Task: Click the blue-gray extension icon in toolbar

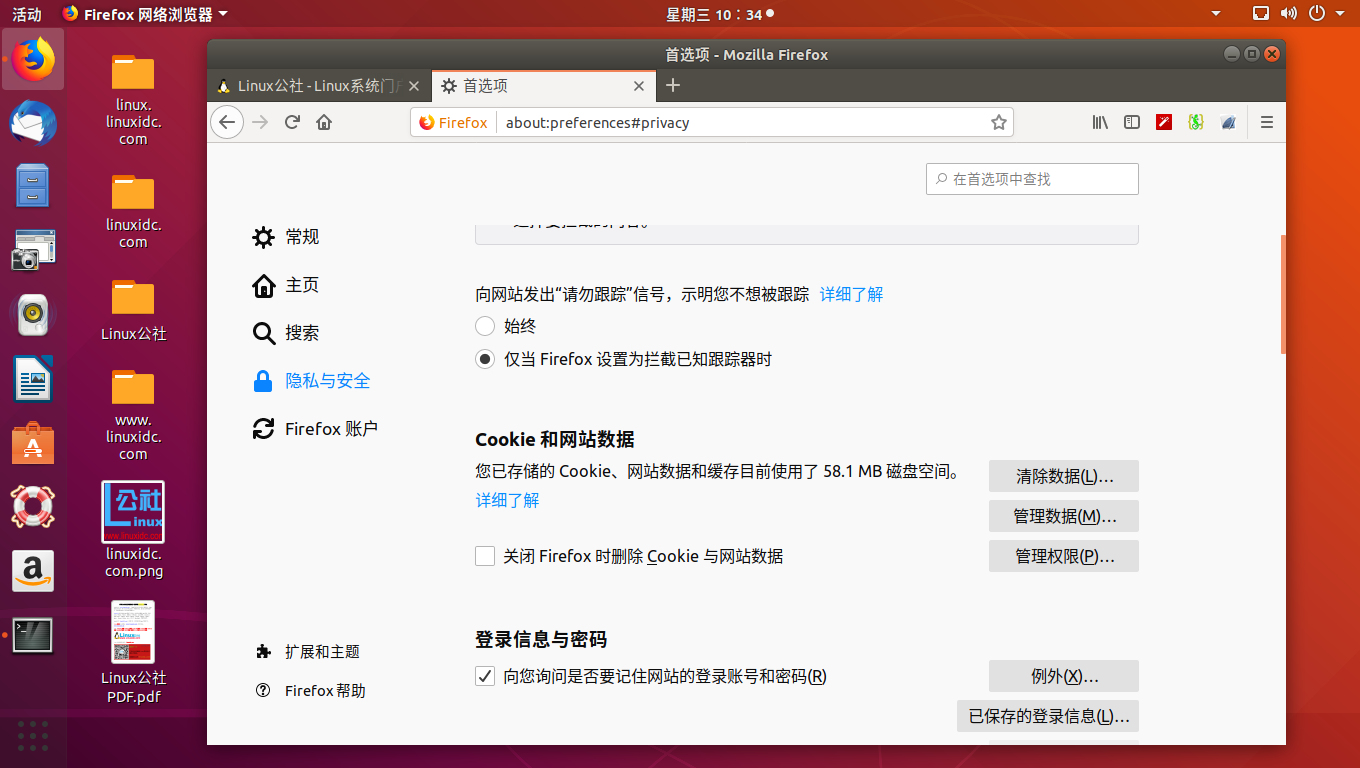Action: 1228,122
